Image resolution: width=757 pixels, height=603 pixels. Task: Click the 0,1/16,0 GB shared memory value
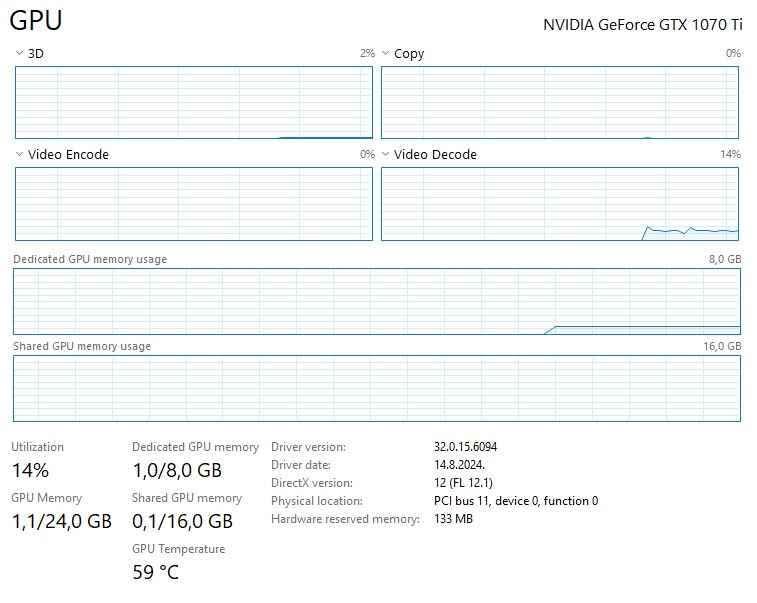(x=182, y=521)
